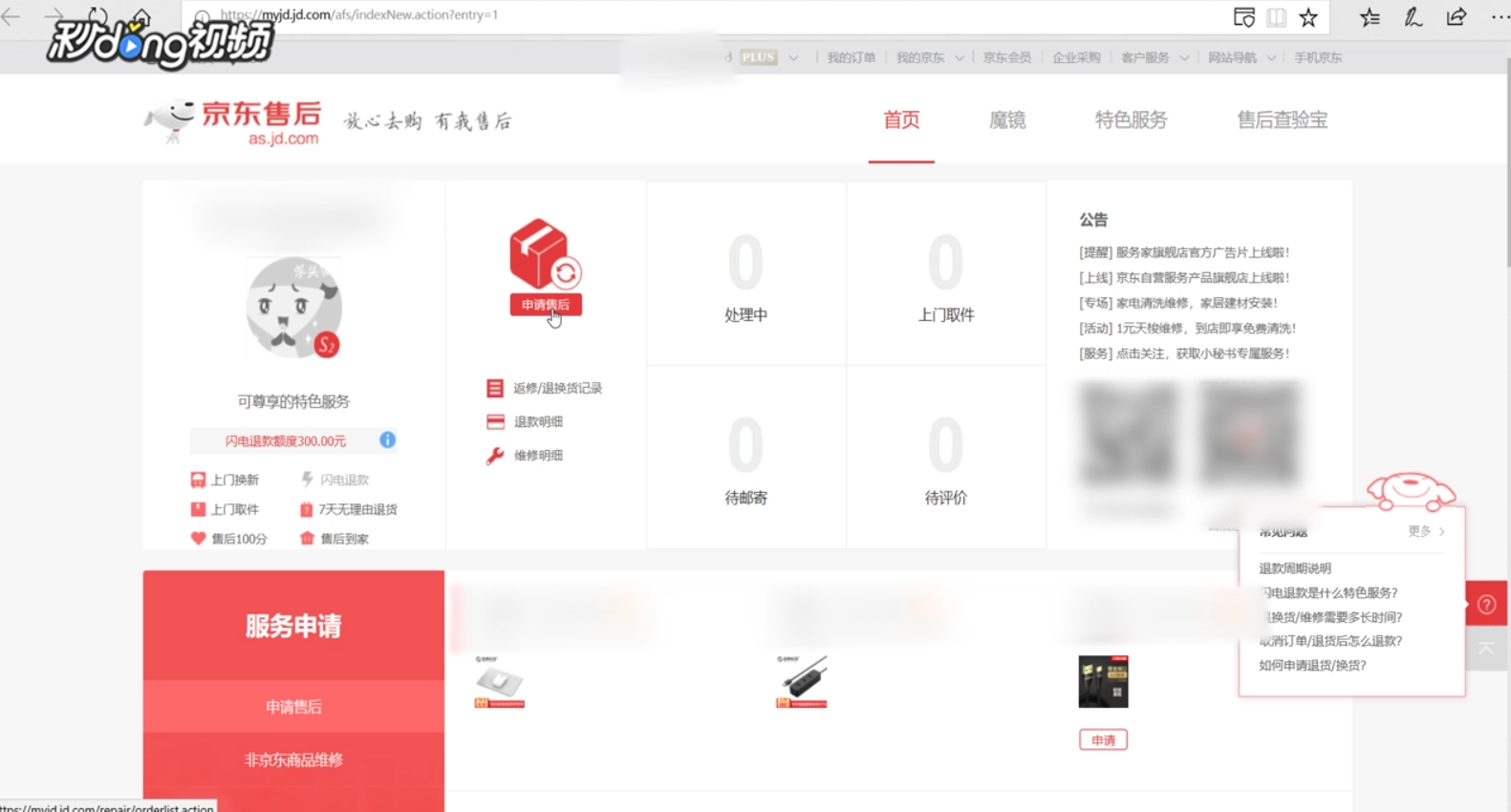The height and width of the screenshot is (812, 1511).
Task: Click the share page icon
Action: pyautogui.click(x=1456, y=17)
